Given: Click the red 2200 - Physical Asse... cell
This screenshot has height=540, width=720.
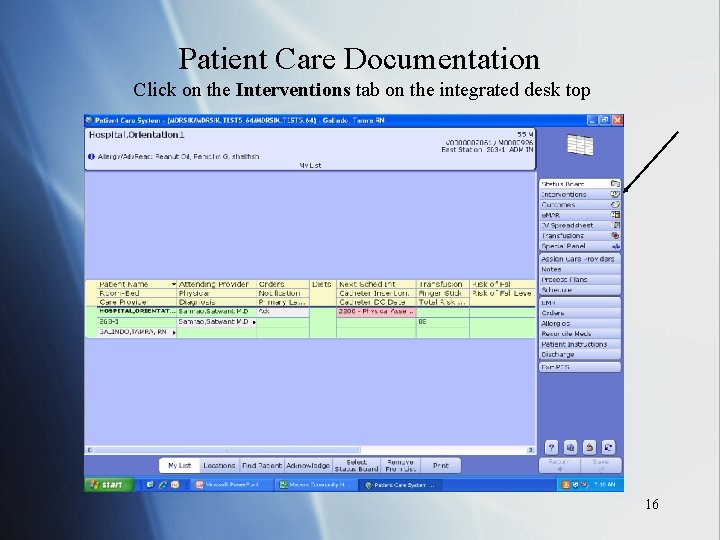Looking at the screenshot, I should click(376, 311).
